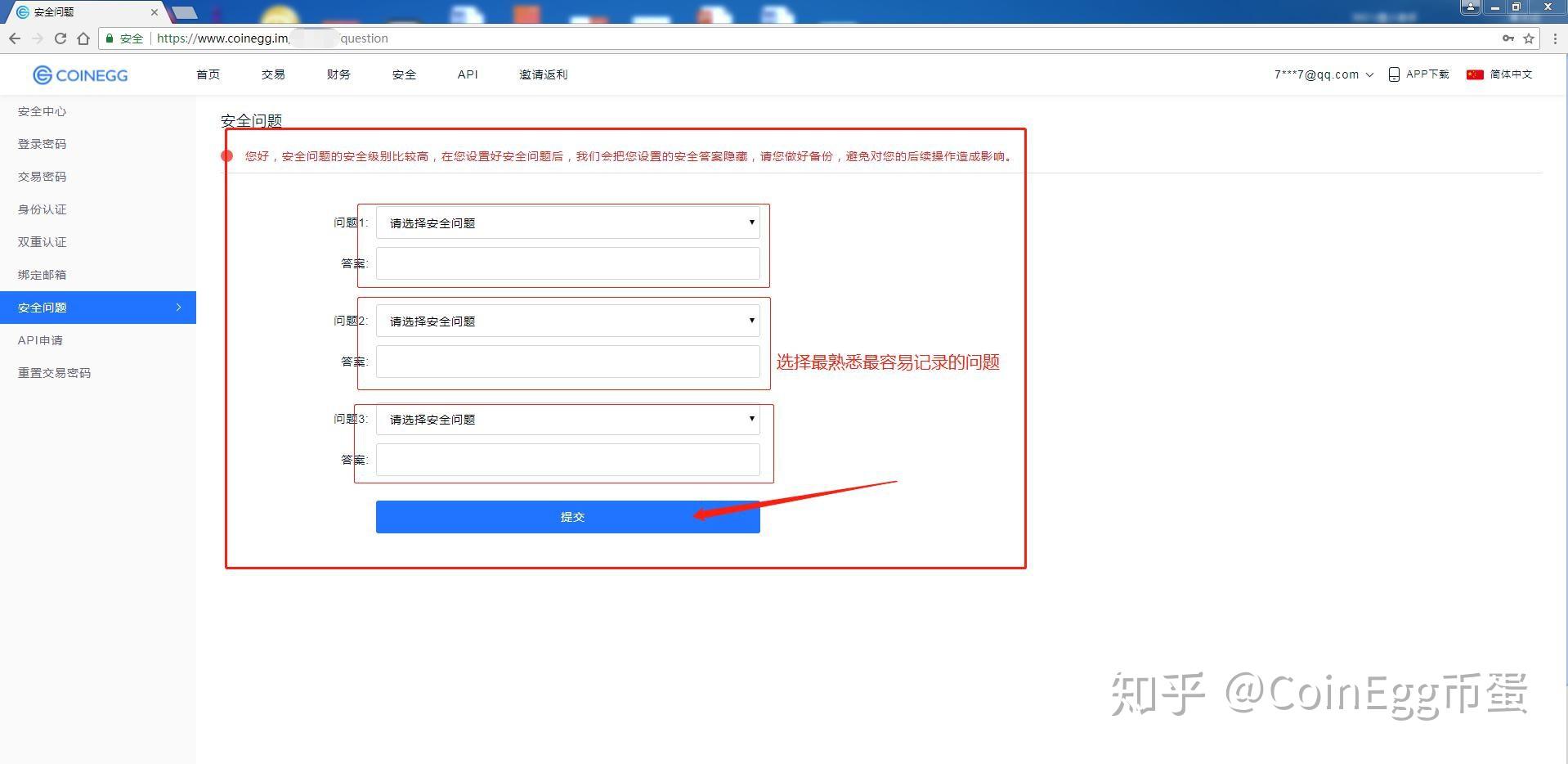Expand the 问题3 security question dropdown
Viewport: 1568px width, 764px height.
pos(568,419)
